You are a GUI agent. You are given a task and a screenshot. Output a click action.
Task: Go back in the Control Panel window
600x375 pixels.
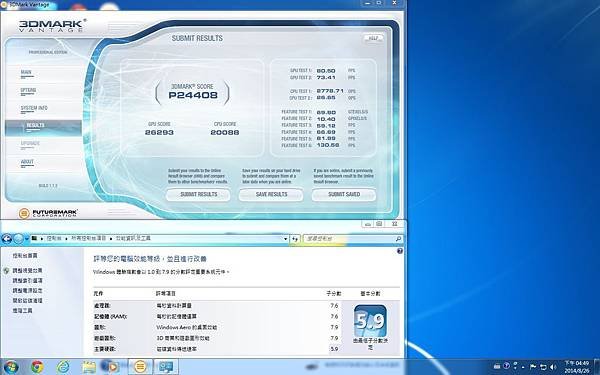7,239
